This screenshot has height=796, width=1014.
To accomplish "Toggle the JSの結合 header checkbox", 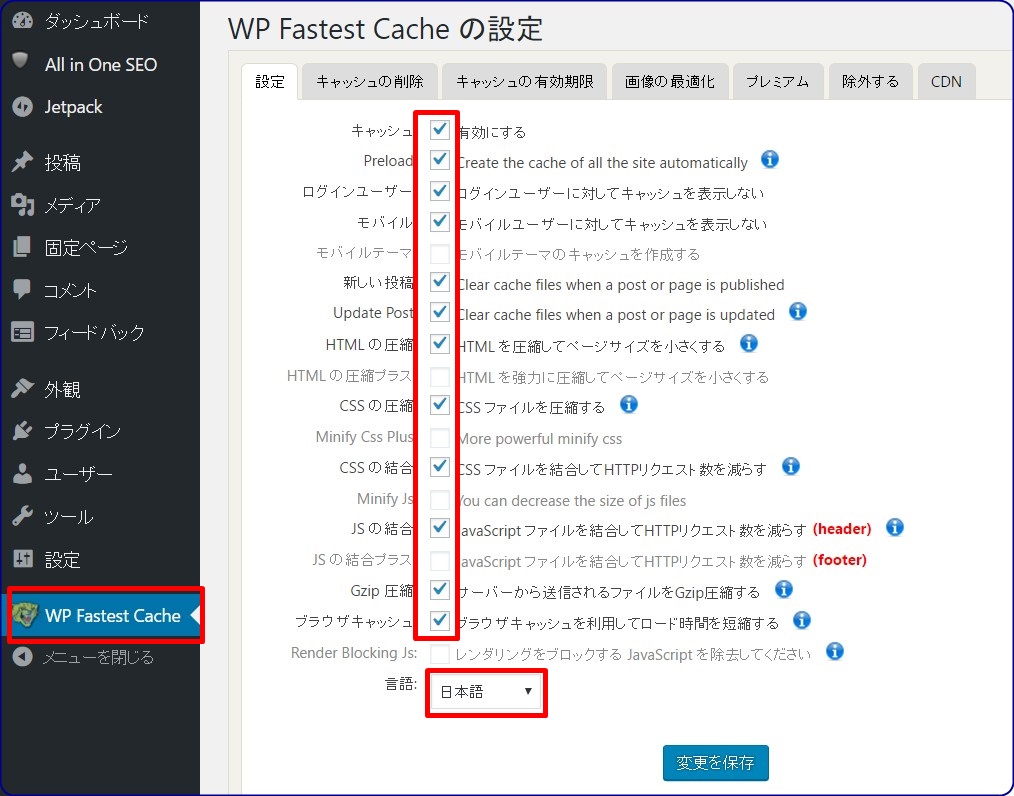I will [440, 528].
